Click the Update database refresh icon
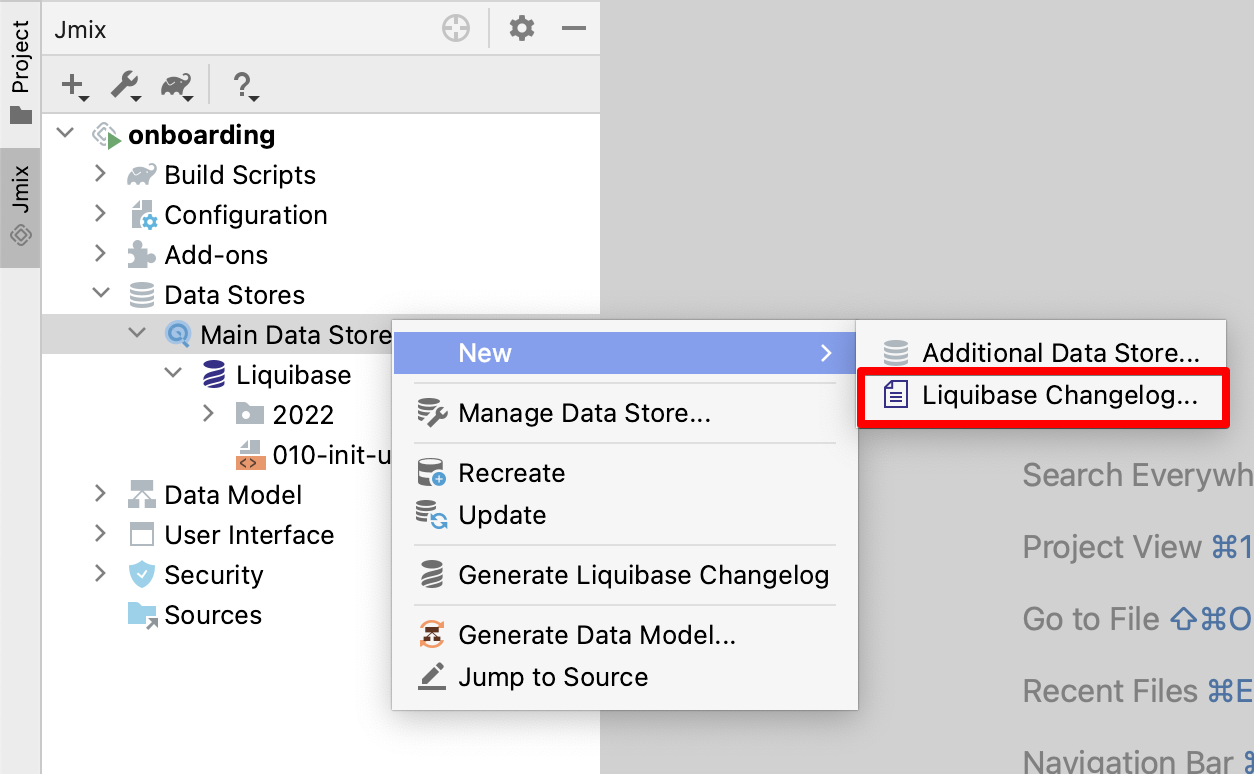The width and height of the screenshot is (1254, 774). 432,515
